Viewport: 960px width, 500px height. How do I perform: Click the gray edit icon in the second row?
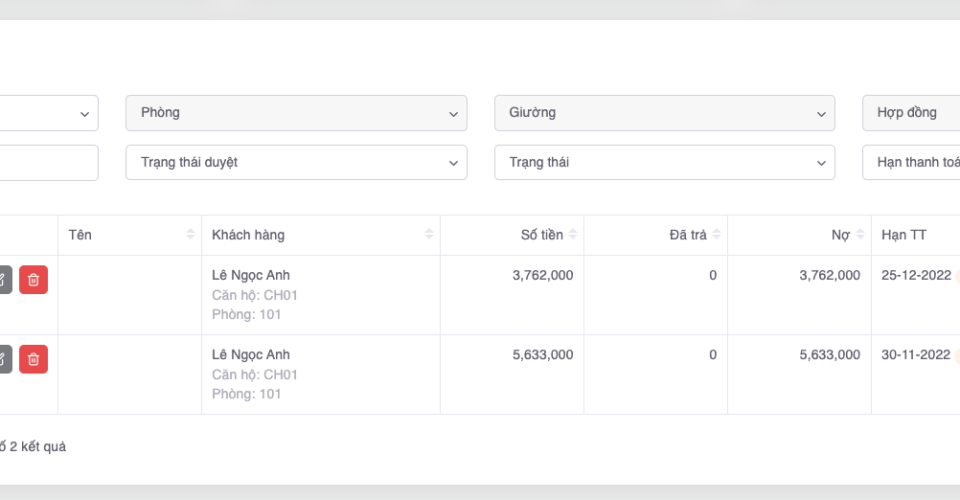(x=4, y=359)
